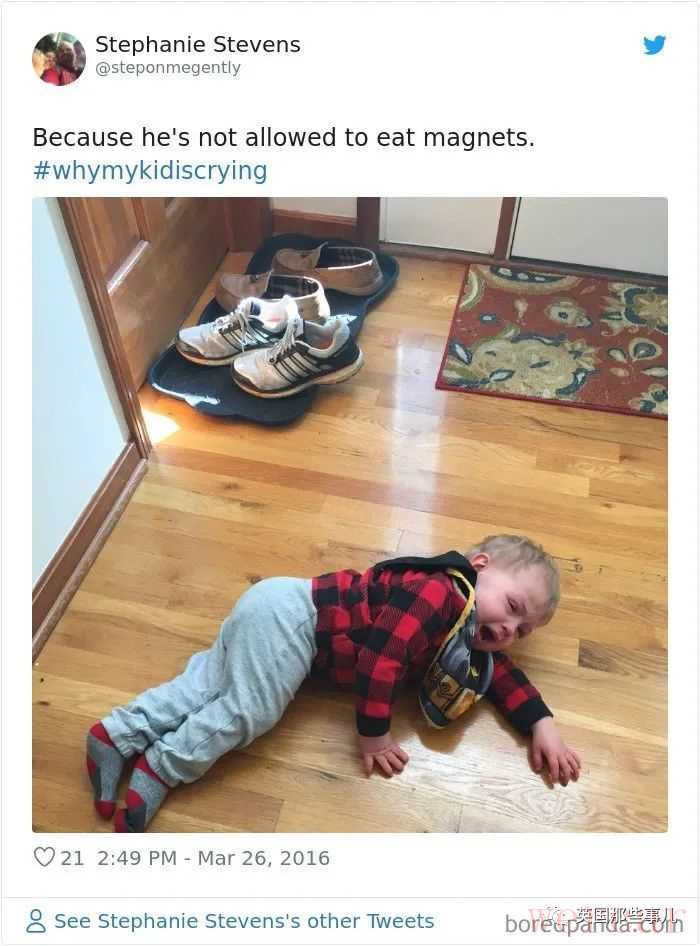Click the sneakers in the tweet photo
The height and width of the screenshot is (946, 700).
click(270, 346)
